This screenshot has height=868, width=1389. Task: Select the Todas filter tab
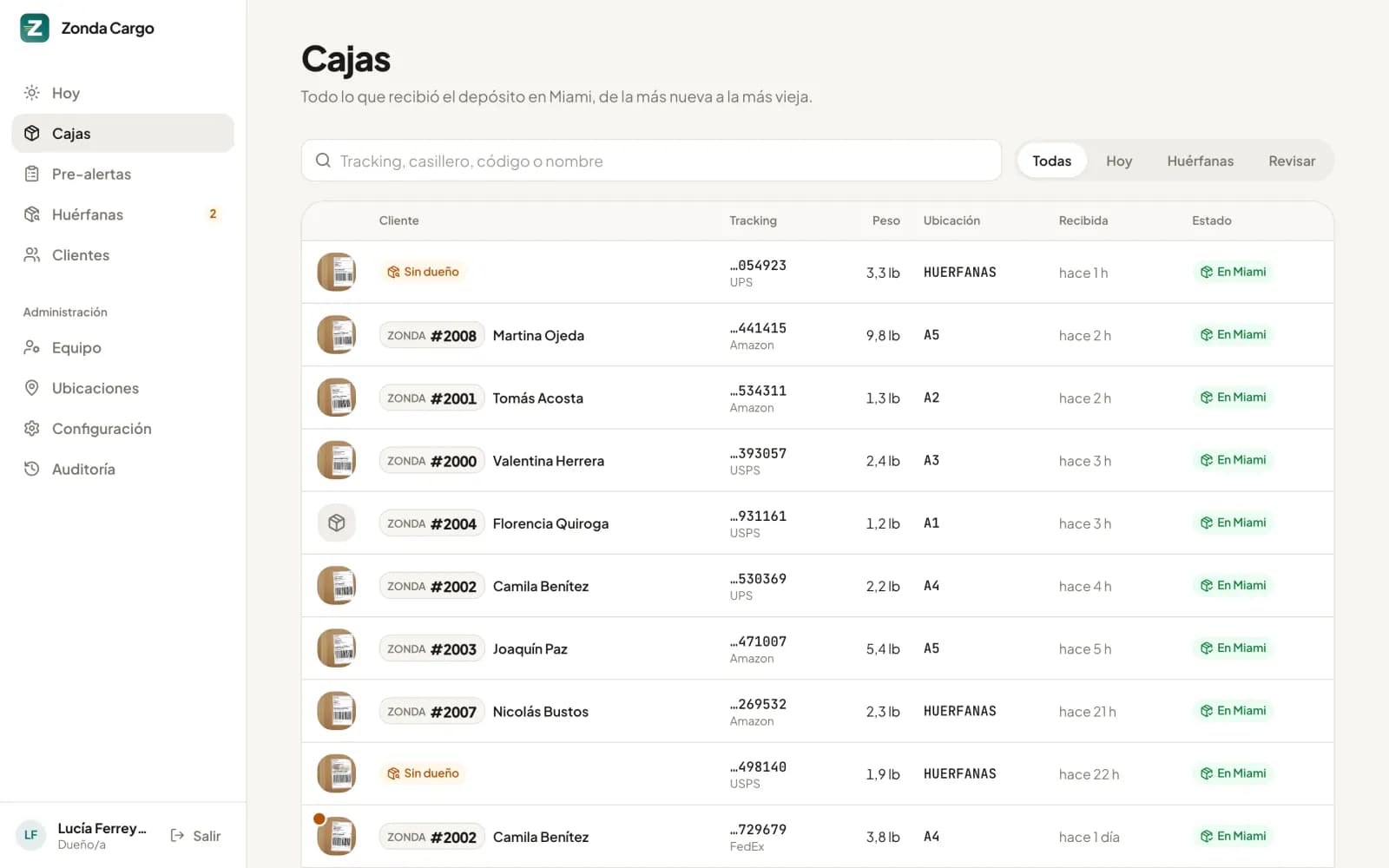point(1051,161)
